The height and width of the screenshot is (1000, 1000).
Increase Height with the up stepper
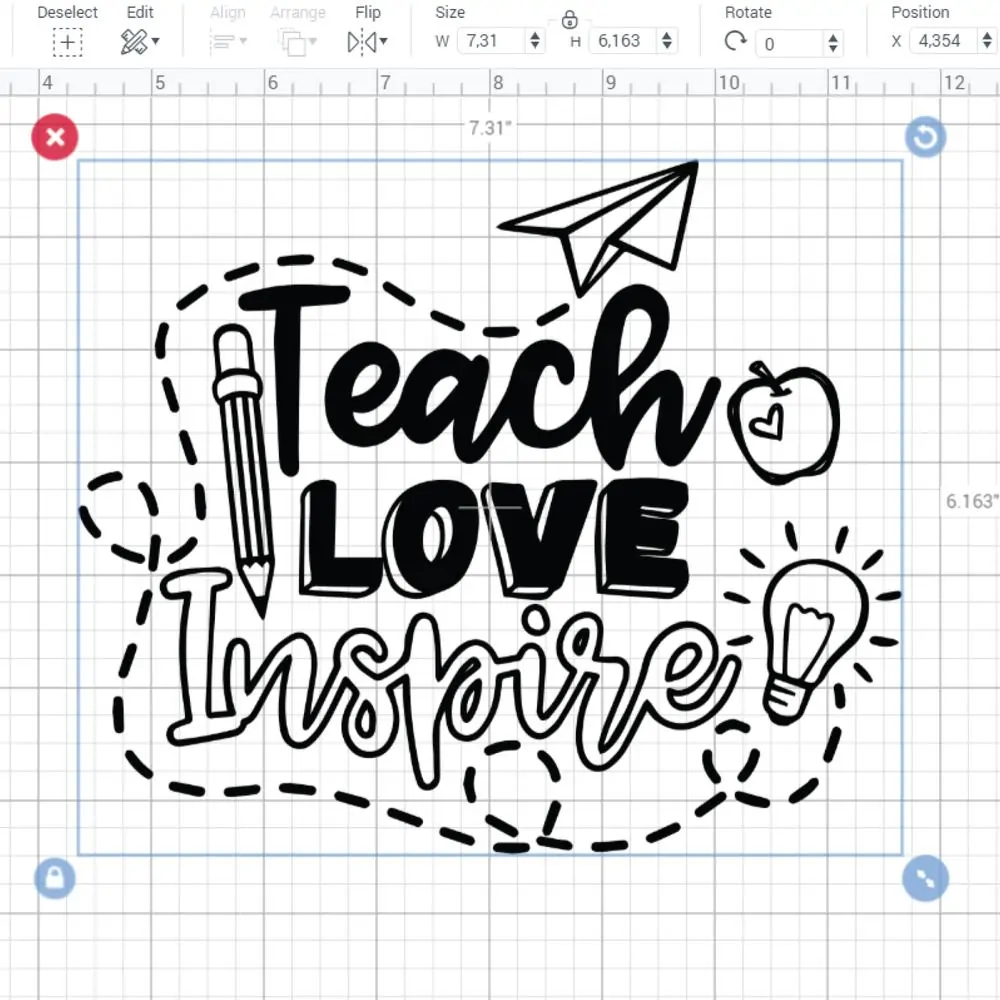coord(667,35)
